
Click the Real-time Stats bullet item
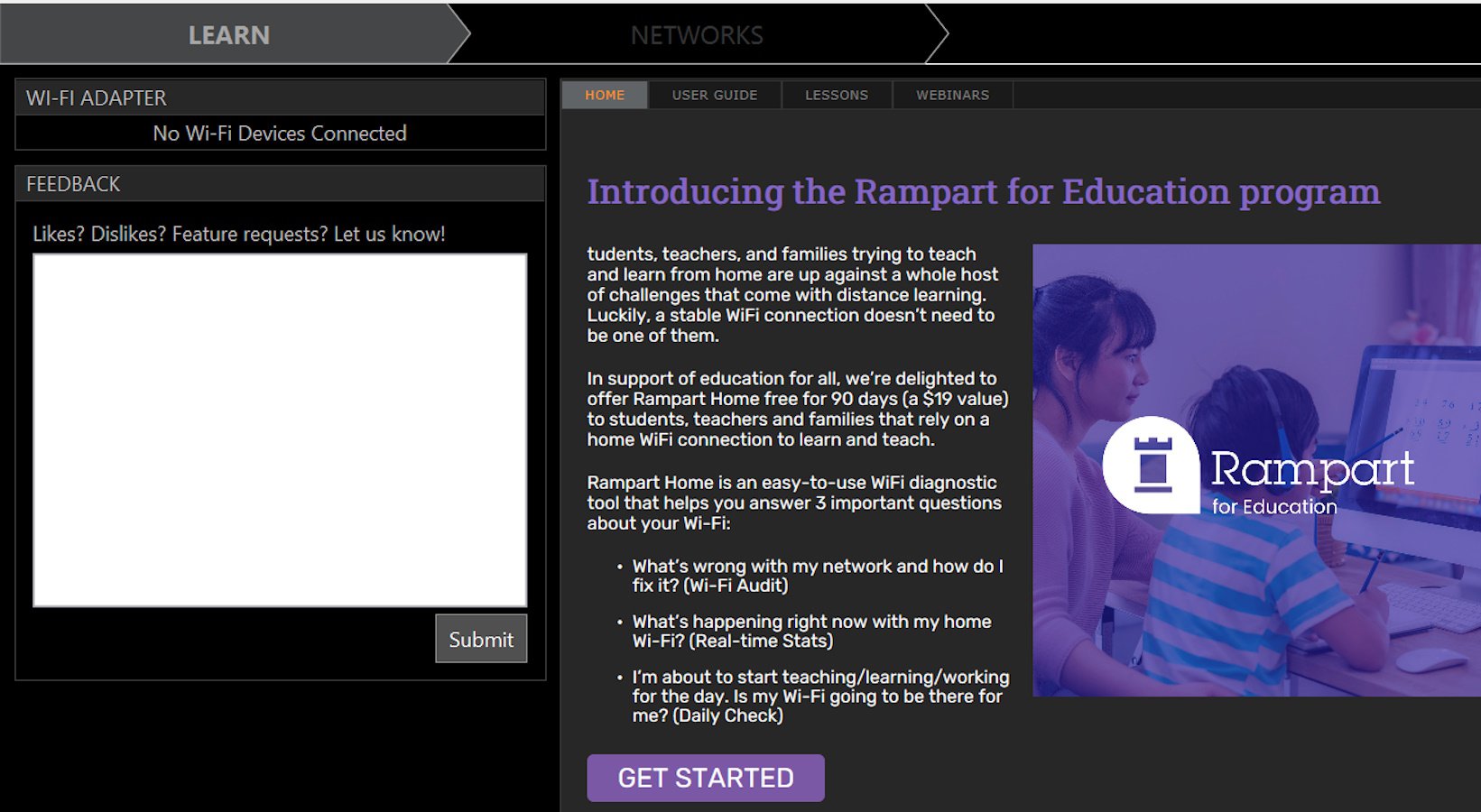[811, 631]
